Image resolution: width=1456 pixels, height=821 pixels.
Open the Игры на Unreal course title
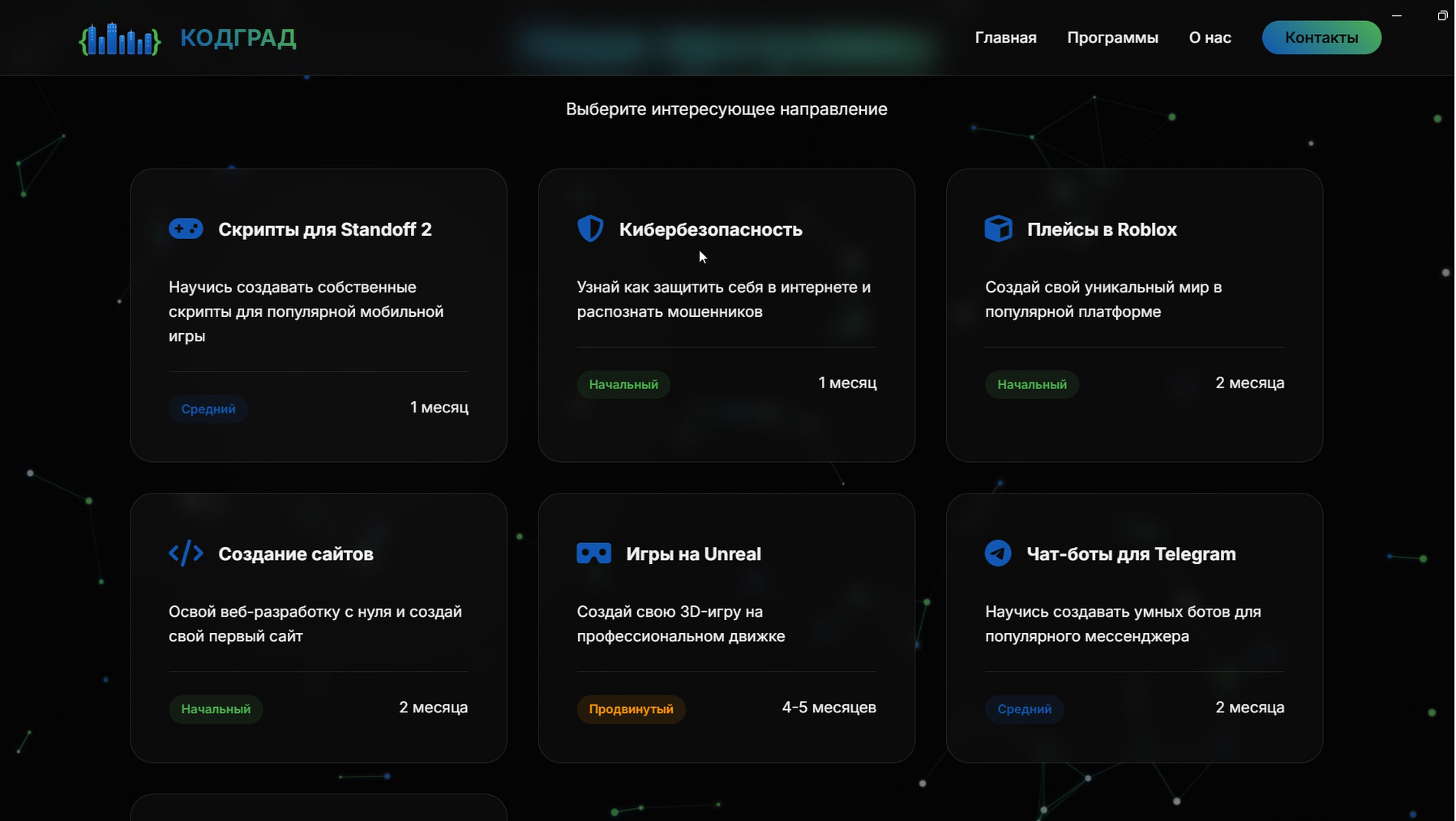coord(694,554)
